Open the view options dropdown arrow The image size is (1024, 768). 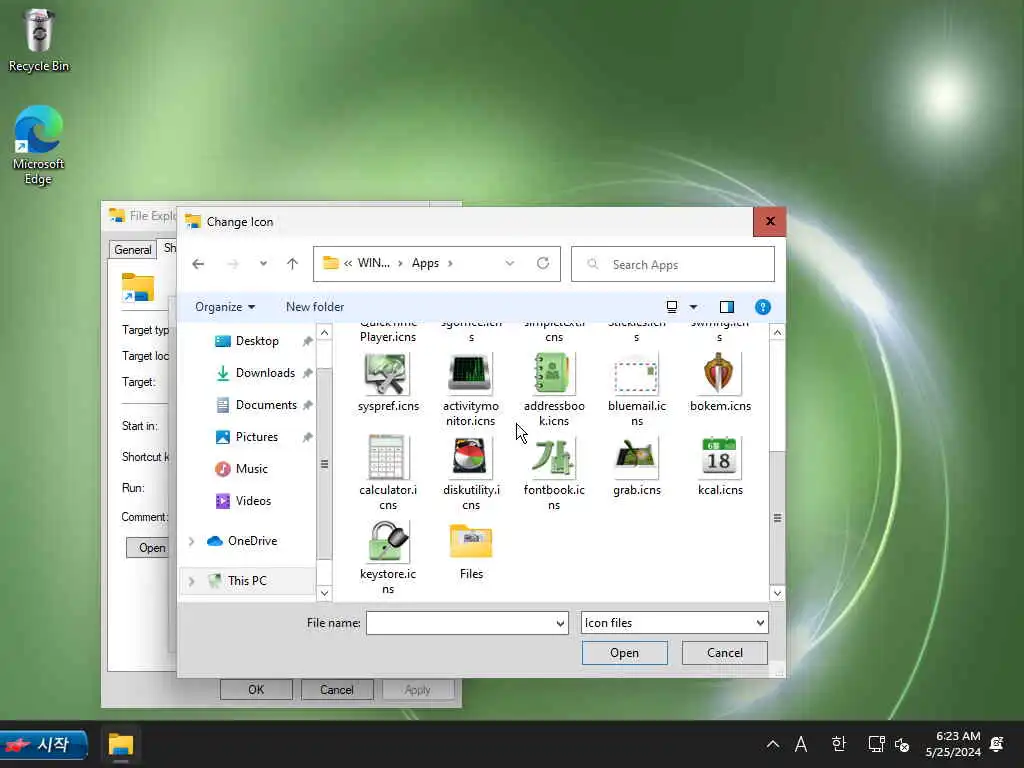(x=694, y=307)
